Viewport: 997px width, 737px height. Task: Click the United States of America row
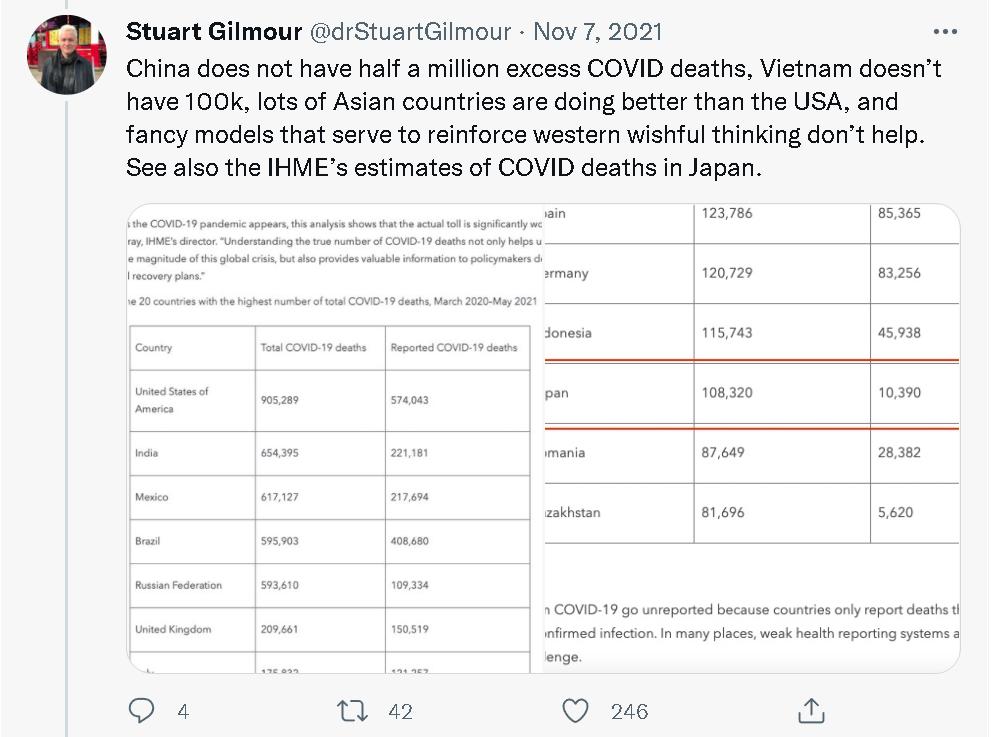click(172, 399)
